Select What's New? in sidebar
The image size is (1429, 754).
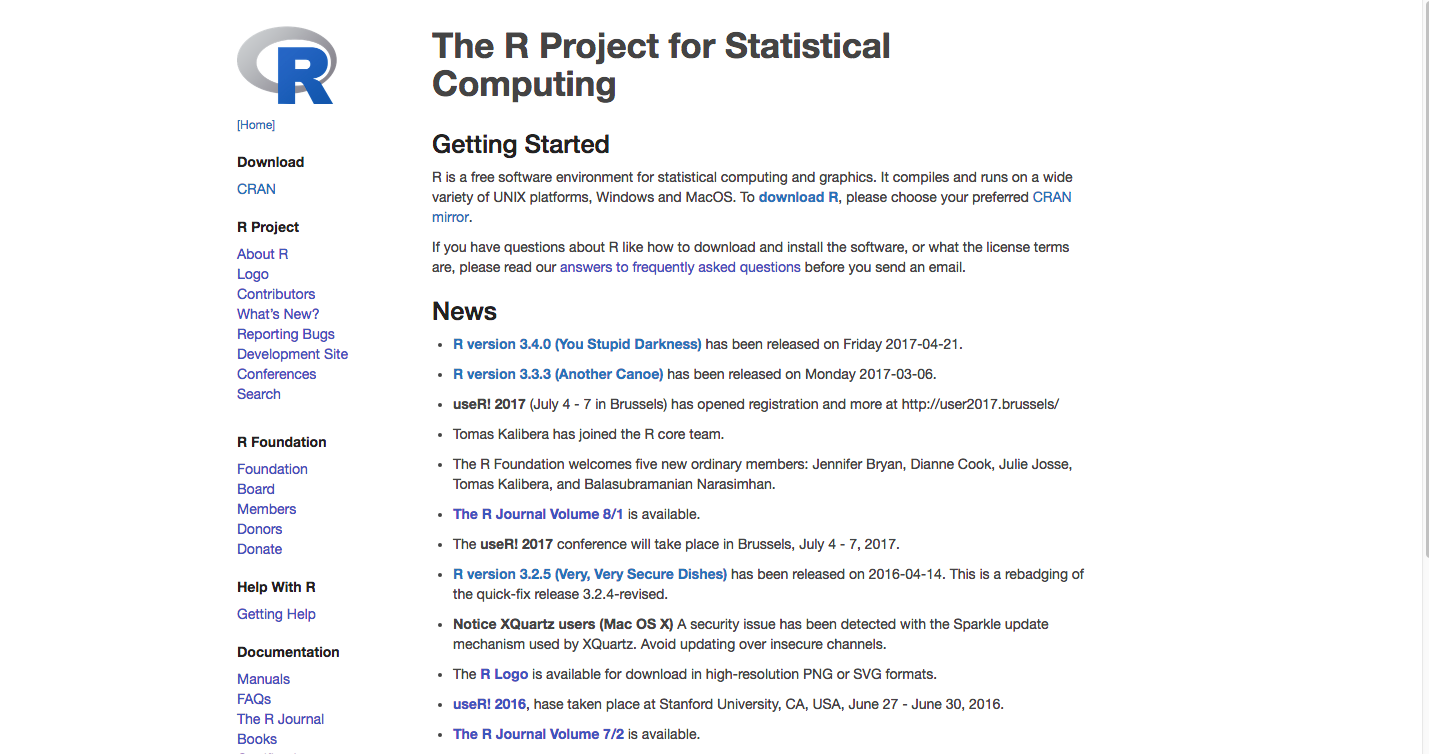click(278, 314)
